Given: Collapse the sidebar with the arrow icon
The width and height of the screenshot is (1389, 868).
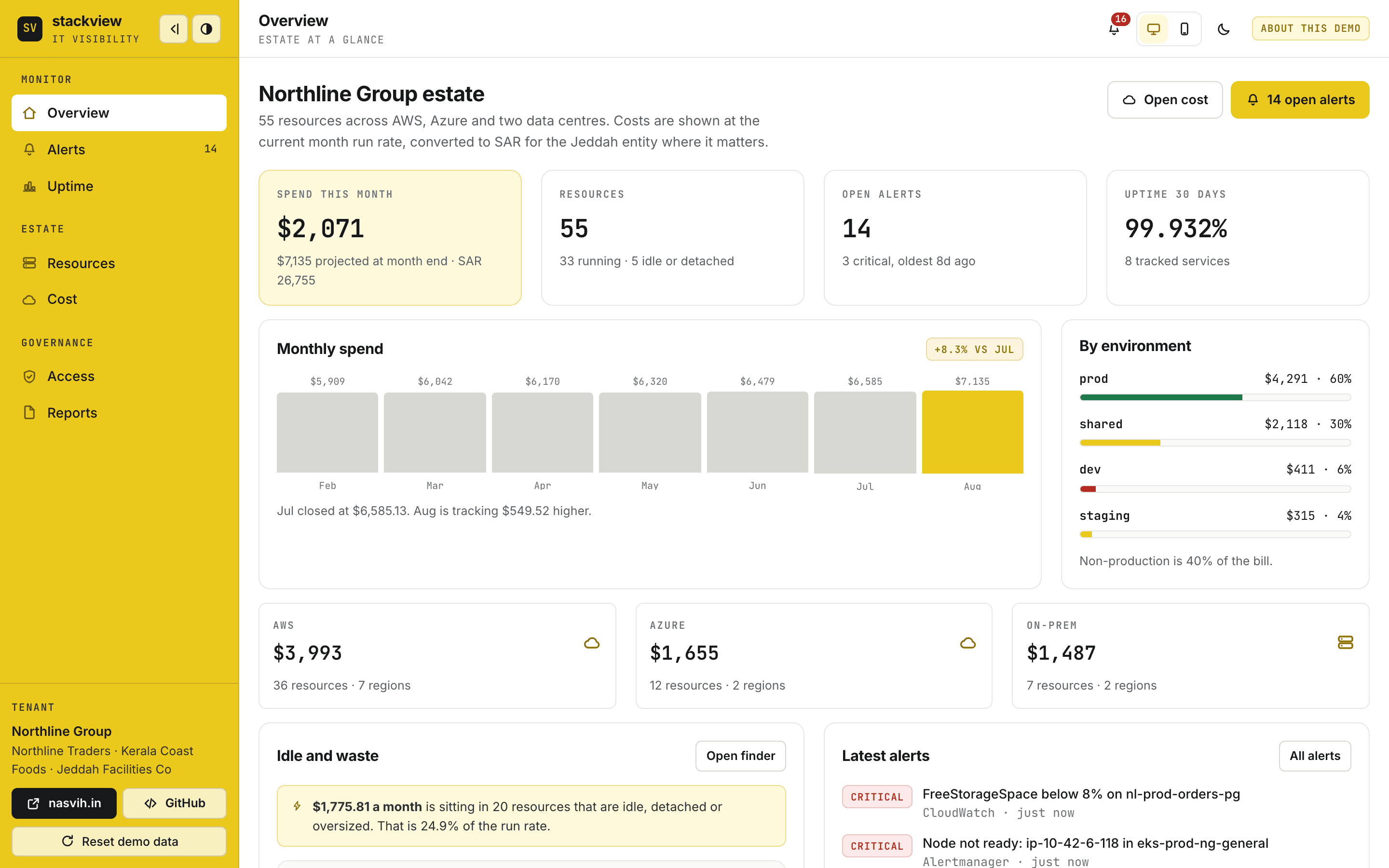Looking at the screenshot, I should click(x=174, y=29).
